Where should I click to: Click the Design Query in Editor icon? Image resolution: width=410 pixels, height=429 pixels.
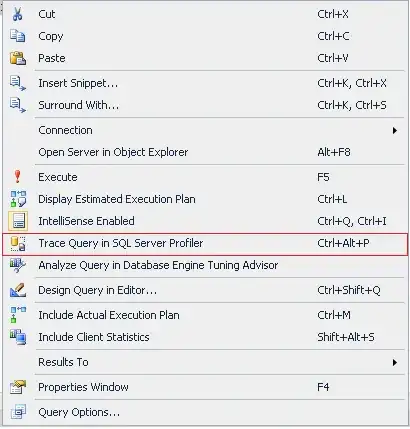[18, 290]
